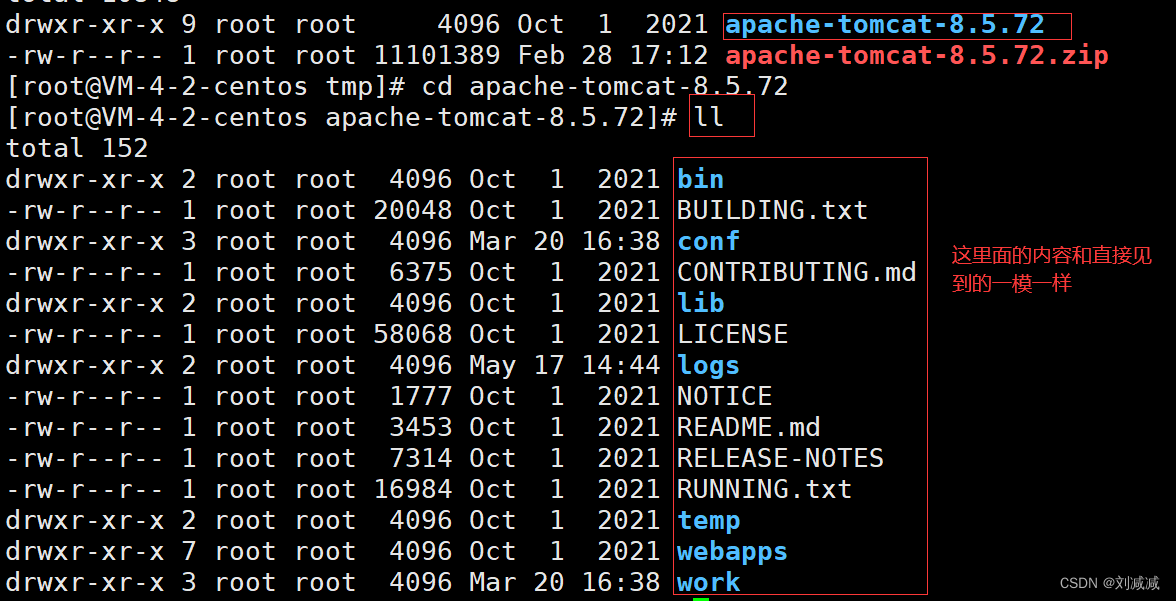The height and width of the screenshot is (601, 1176).
Task: Select the webapps directory entry
Action: coord(733,551)
